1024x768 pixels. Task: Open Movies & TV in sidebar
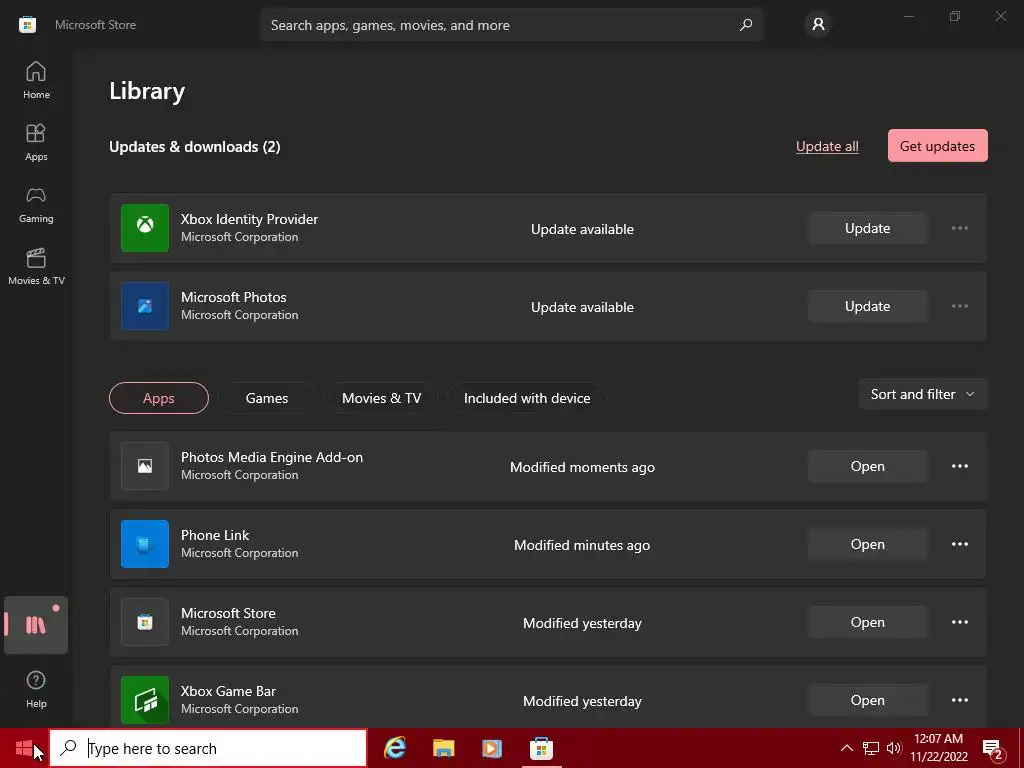tap(36, 266)
